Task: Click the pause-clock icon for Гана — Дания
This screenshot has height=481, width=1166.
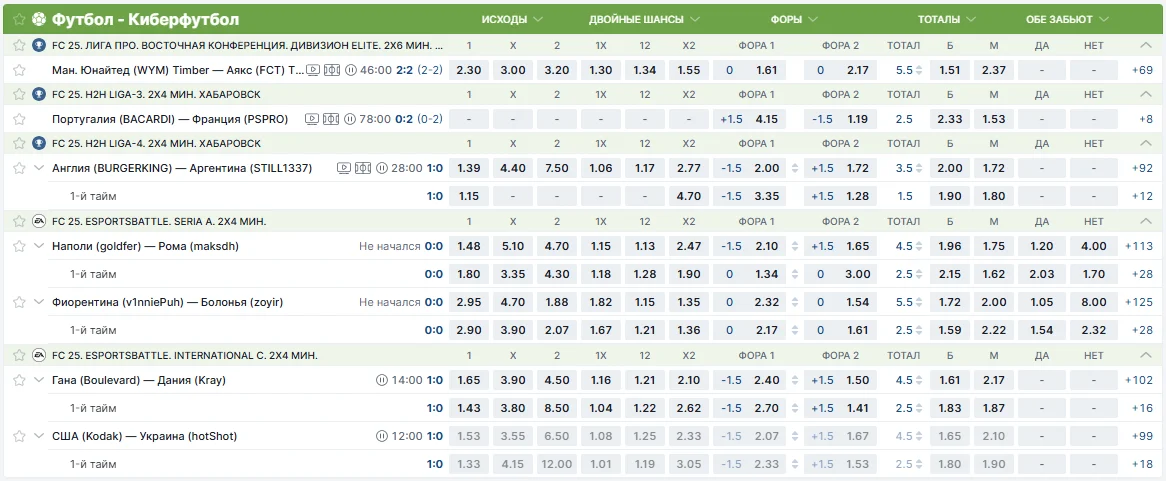Action: tap(381, 380)
